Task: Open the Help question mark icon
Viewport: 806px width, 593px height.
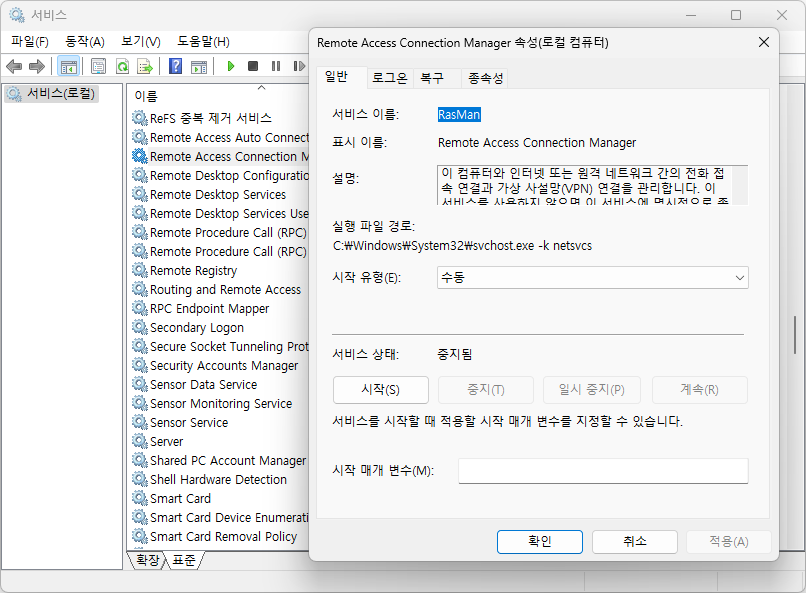Action: pos(175,66)
